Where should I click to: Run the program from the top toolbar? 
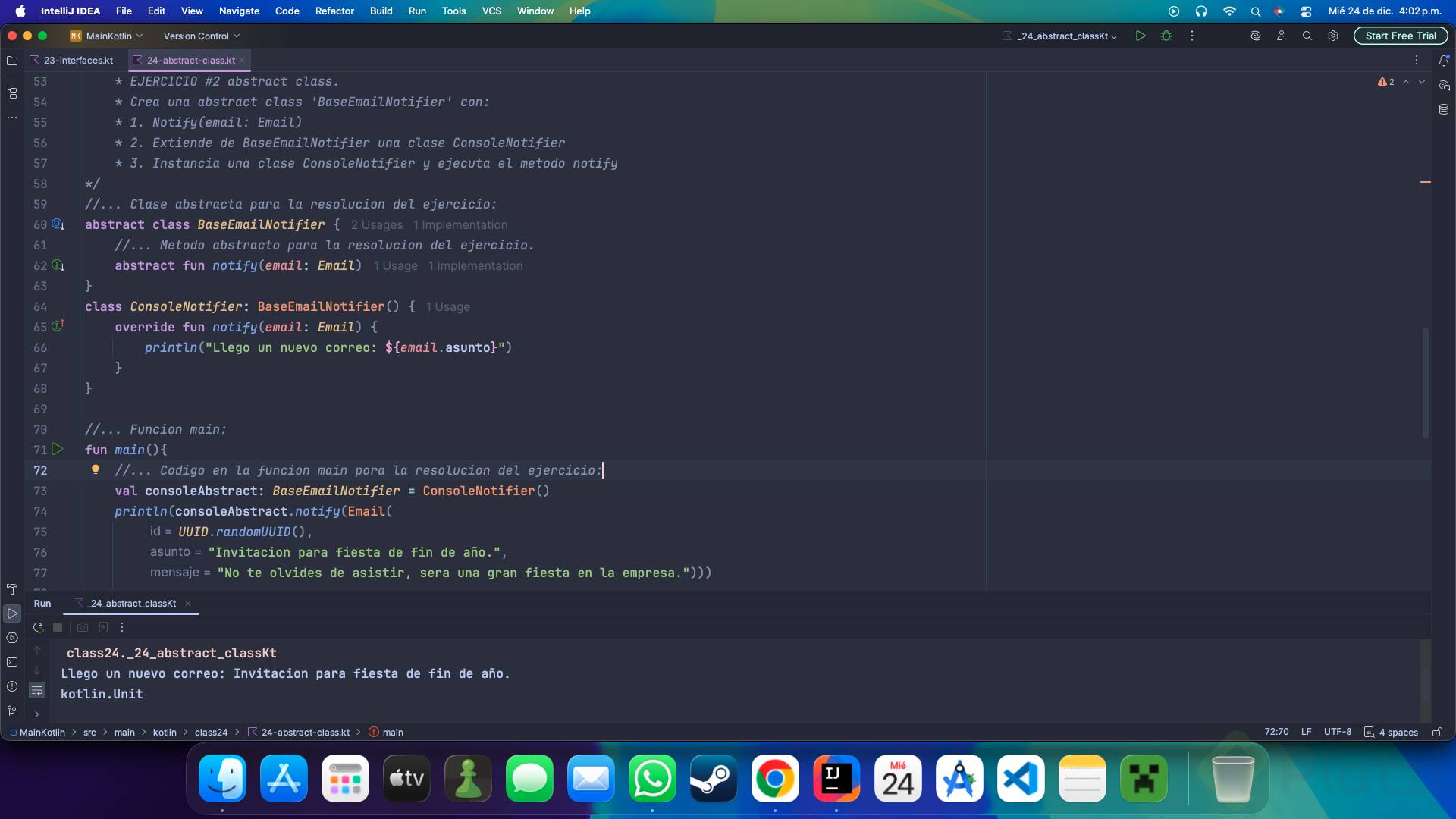[1140, 36]
